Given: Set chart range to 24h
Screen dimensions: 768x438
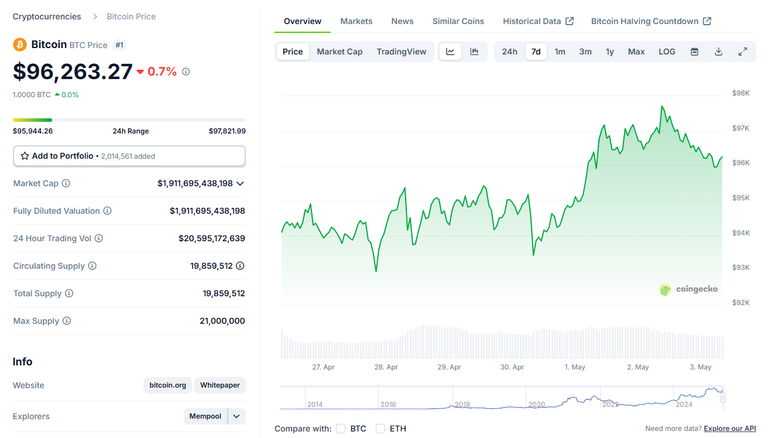Looking at the screenshot, I should point(509,51).
